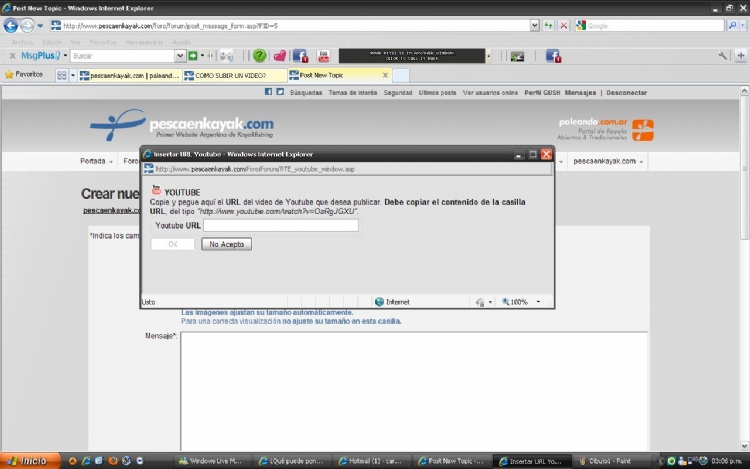750x469 pixels.
Task: Click the paleando.com.ar banner logo
Action: point(605,130)
